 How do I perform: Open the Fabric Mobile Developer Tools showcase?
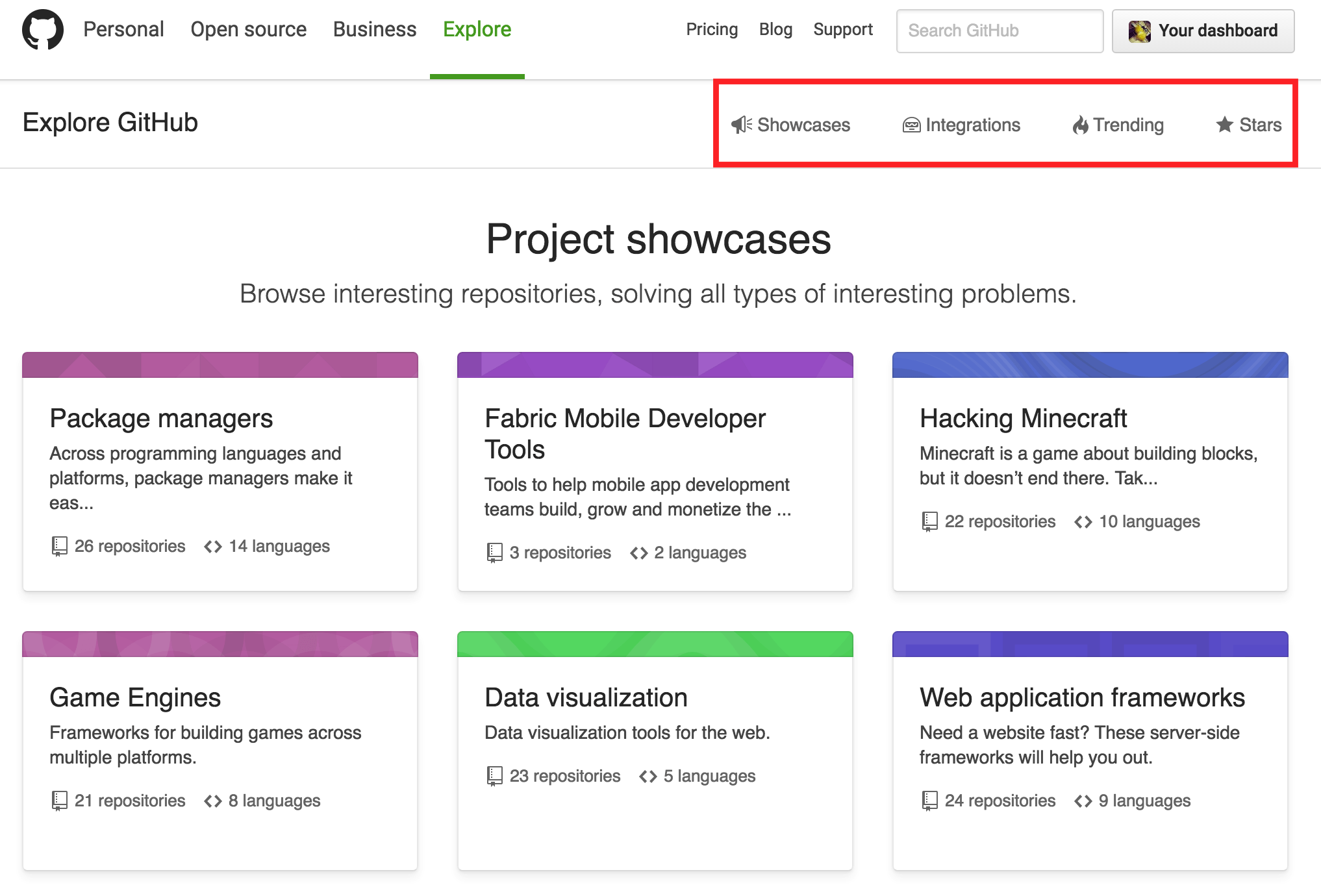pyautogui.click(x=625, y=434)
